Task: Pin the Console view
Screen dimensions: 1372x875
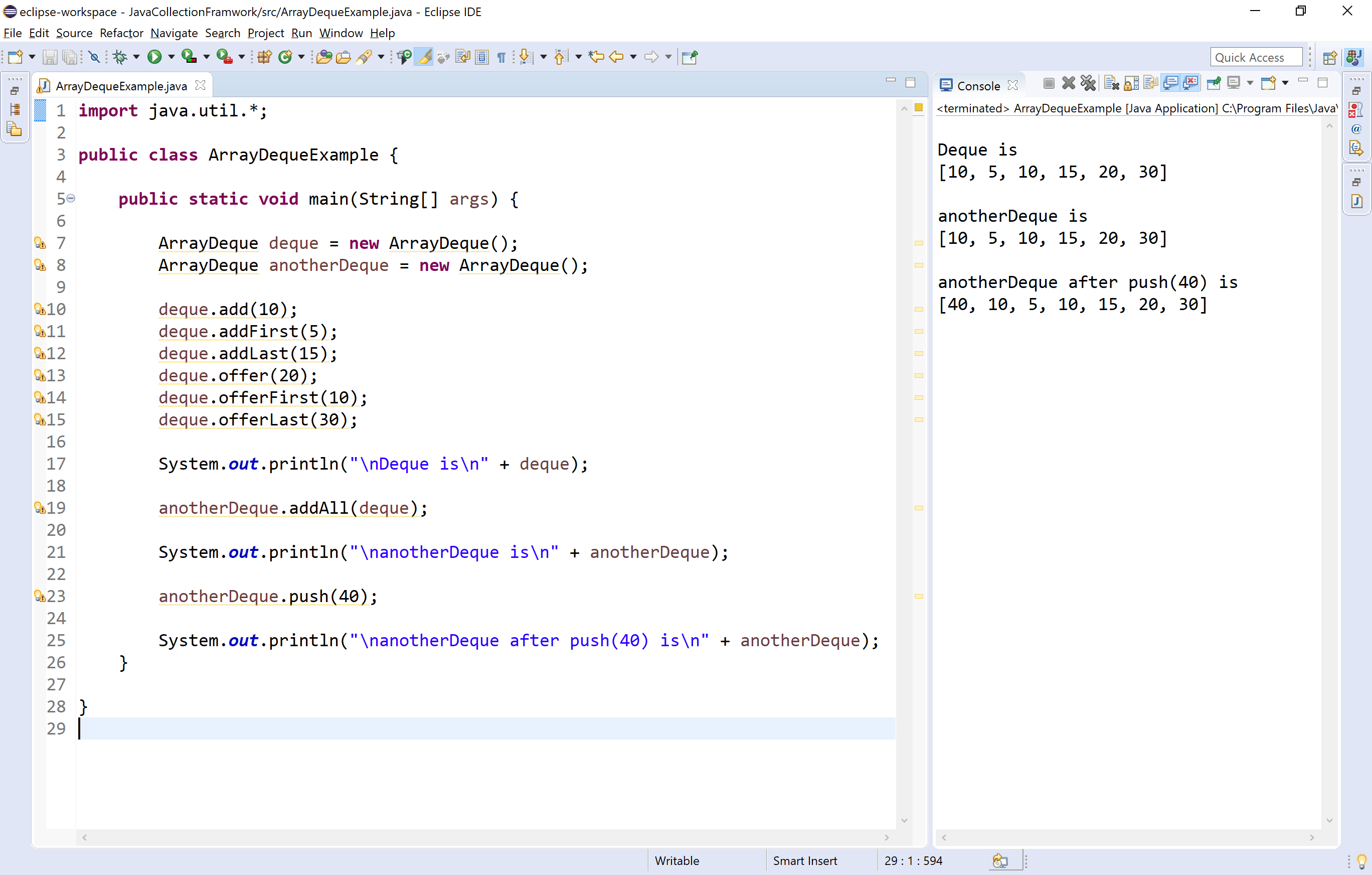Action: coord(1214,84)
